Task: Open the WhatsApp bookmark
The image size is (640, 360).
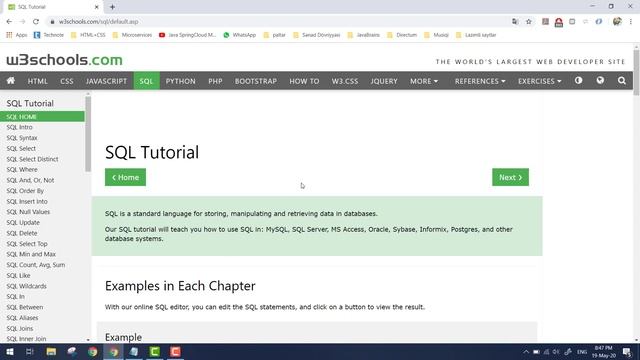Action: pos(240,35)
